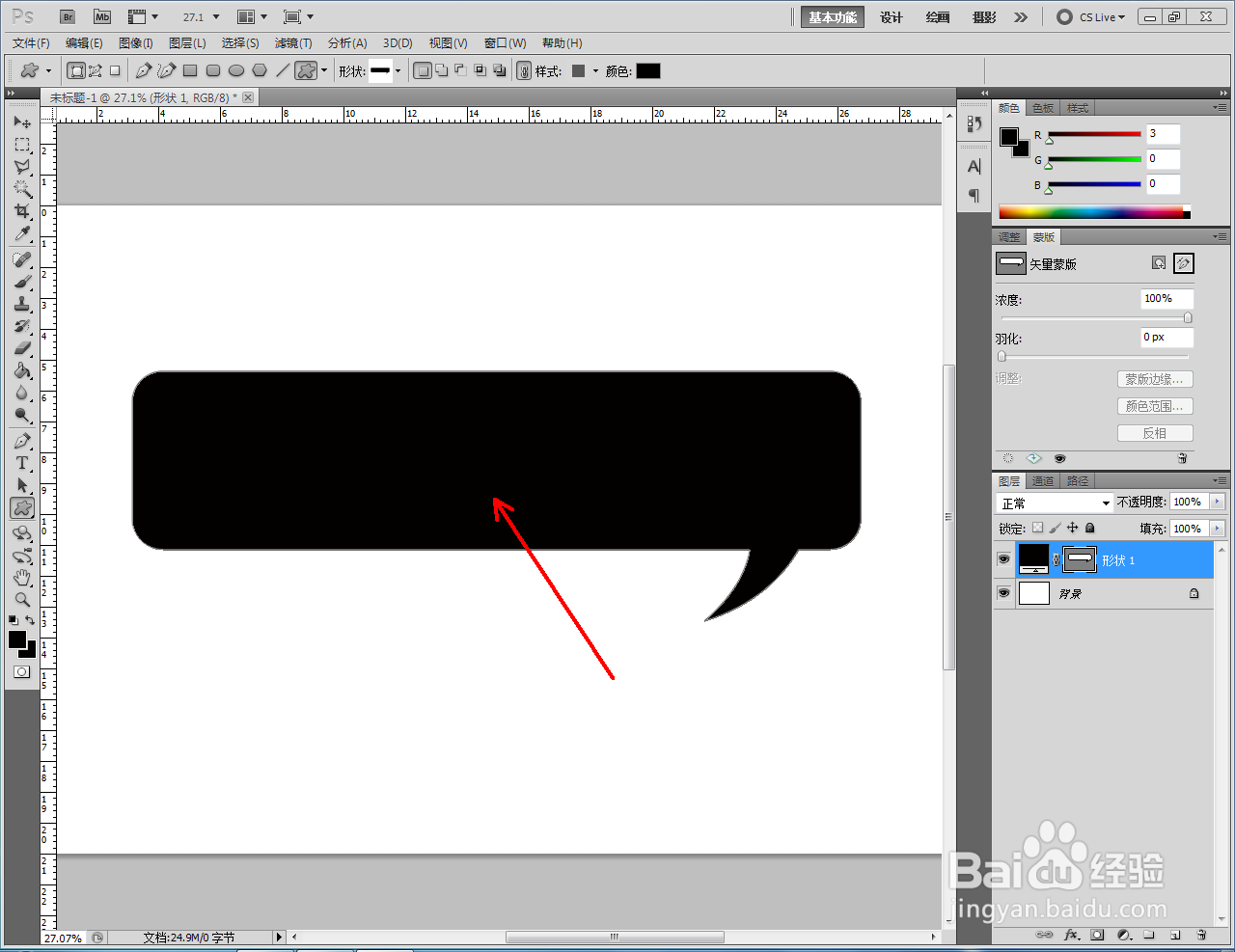The image size is (1235, 952).
Task: Enable Paths mode in options bar
Action: (96, 70)
